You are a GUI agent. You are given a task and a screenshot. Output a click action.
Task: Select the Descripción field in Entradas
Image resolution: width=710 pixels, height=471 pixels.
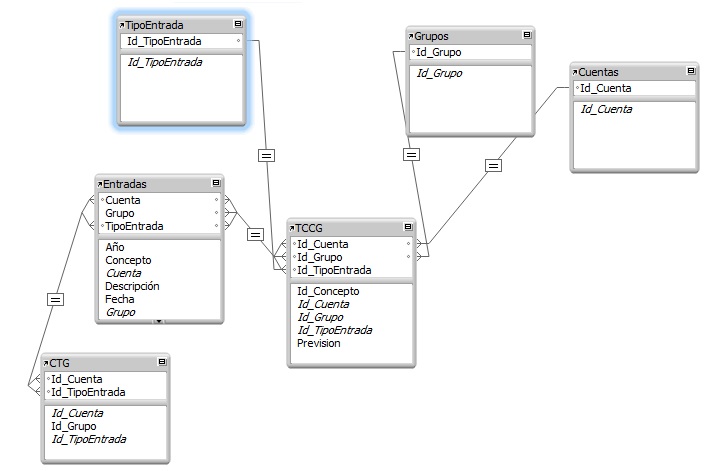132,286
